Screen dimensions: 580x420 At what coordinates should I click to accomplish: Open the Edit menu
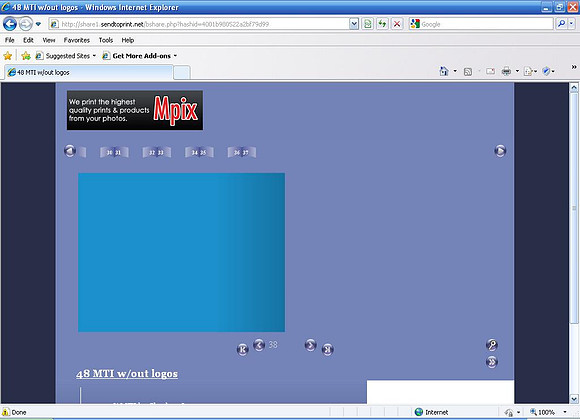click(x=28, y=40)
